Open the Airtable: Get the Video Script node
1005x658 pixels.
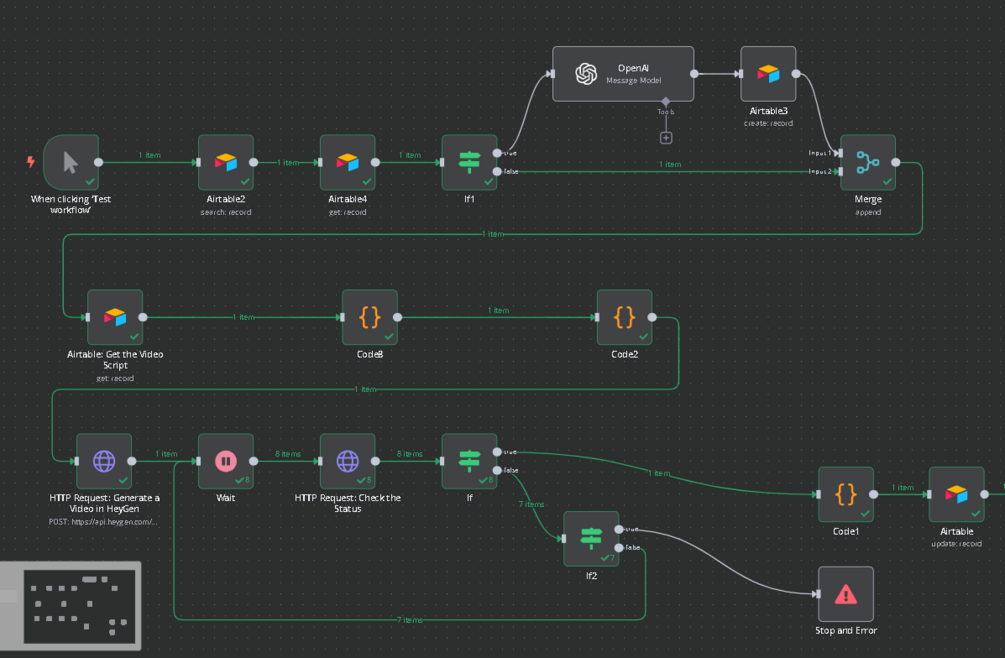point(114,316)
